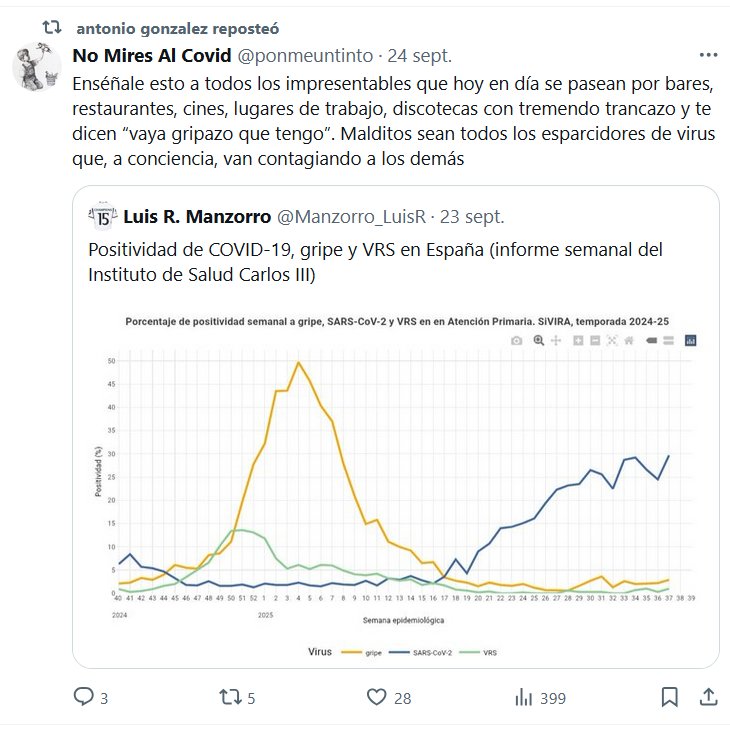This screenshot has height=730, width=730.
Task: Repost this tweet via the retweet icon
Action: click(231, 697)
